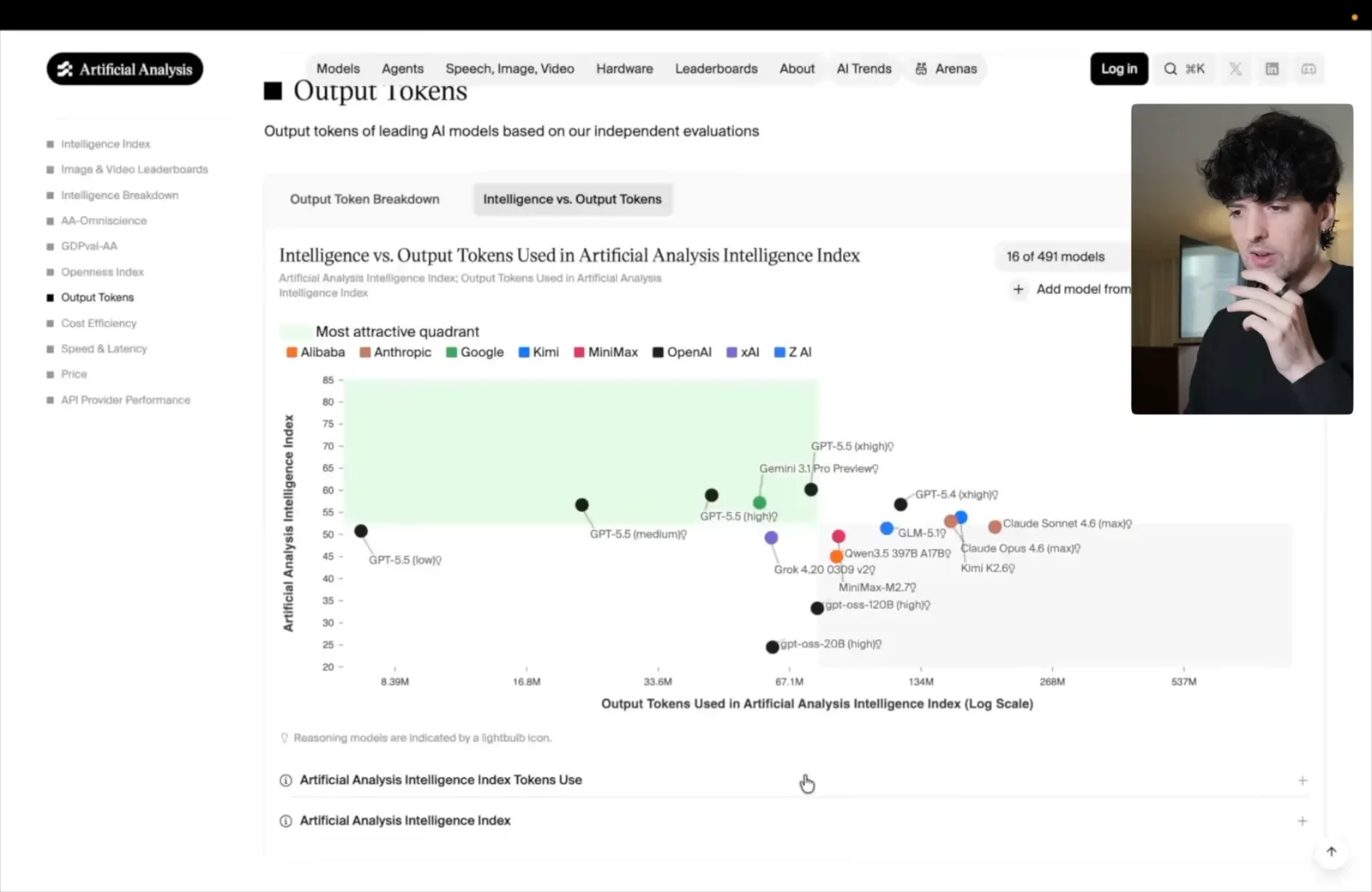The height and width of the screenshot is (892, 1372).
Task: Go to Intelligence Index in sidebar
Action: coord(105,144)
